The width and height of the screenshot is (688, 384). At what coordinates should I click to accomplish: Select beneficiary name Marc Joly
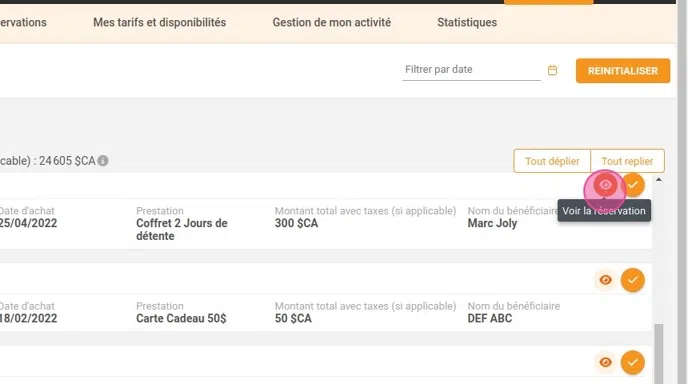point(492,223)
